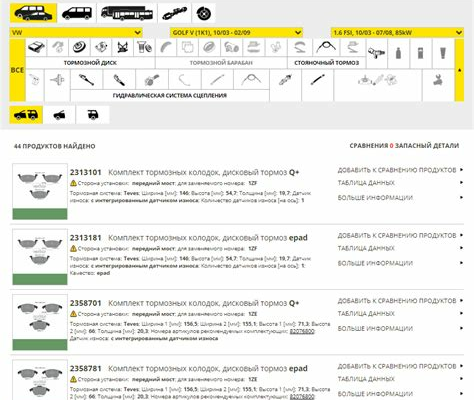Screen dimensions: 474x400
Task: Choose the wear sensor part icon
Action: pyautogui.click(x=377, y=53)
